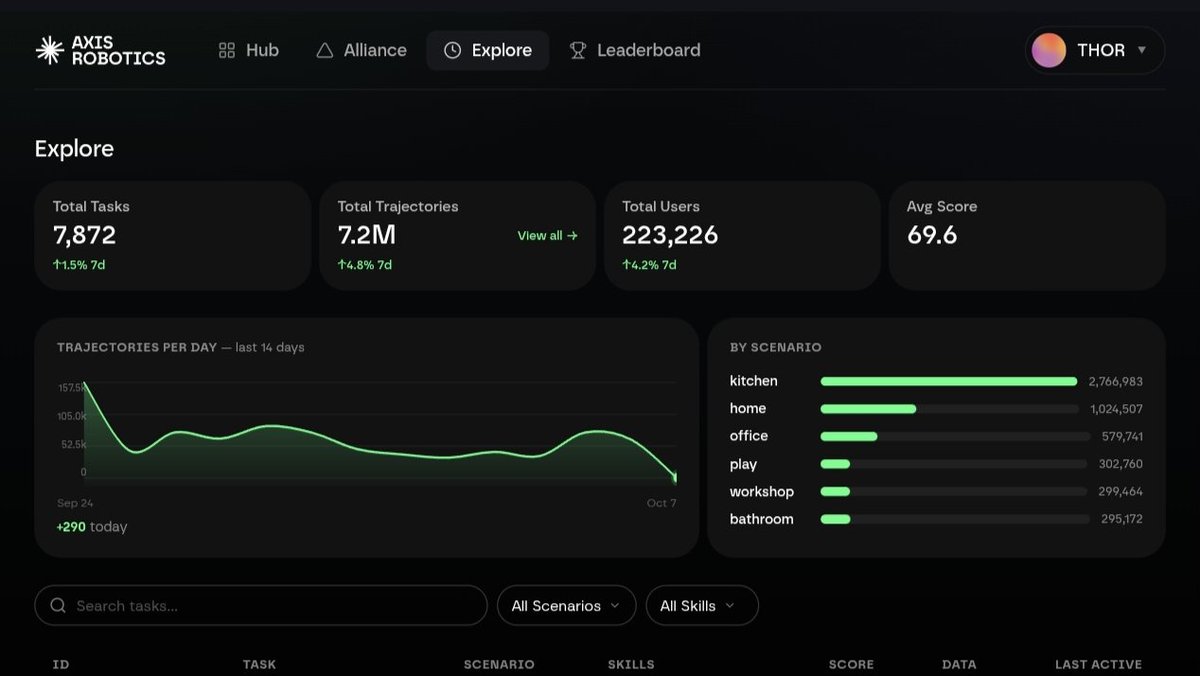
Task: Click the ↑4.8% 7d trend text
Action: coord(364,265)
